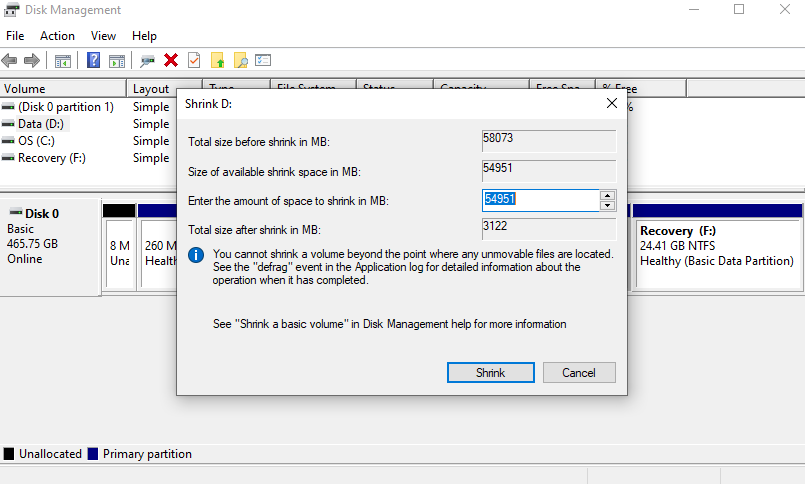
Task: Click the blue info icon in Shrink dialog
Action: 196,255
